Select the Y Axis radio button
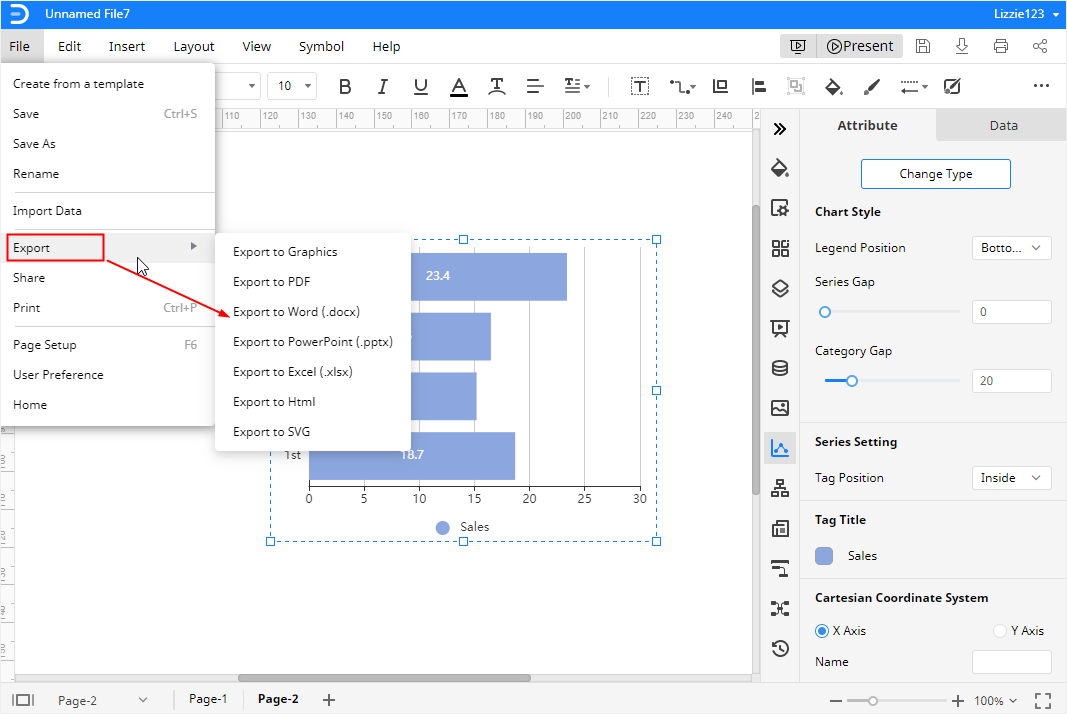Viewport: 1067px width, 714px height. click(x=1000, y=631)
